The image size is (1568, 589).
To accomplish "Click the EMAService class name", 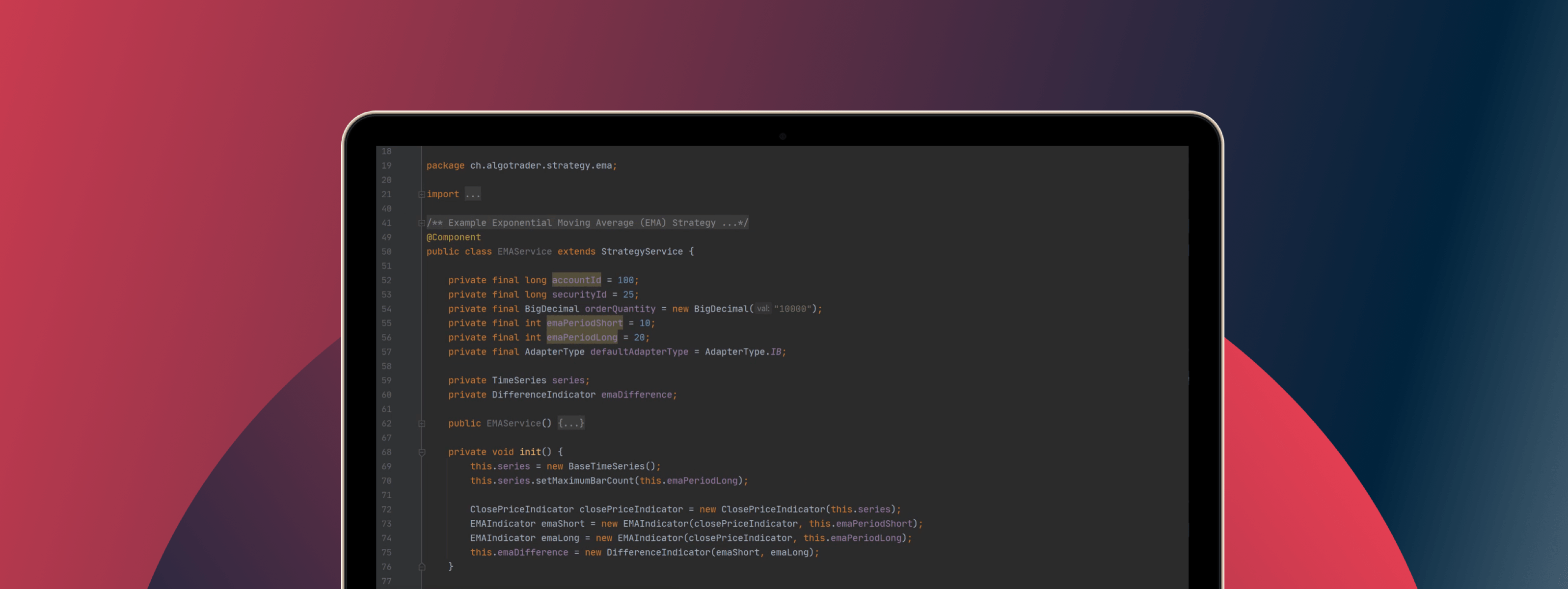I will tap(524, 251).
